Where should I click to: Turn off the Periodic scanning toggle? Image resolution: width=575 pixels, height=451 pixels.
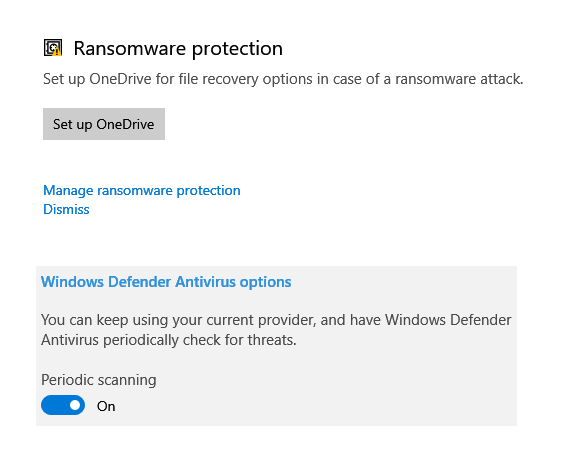point(63,405)
